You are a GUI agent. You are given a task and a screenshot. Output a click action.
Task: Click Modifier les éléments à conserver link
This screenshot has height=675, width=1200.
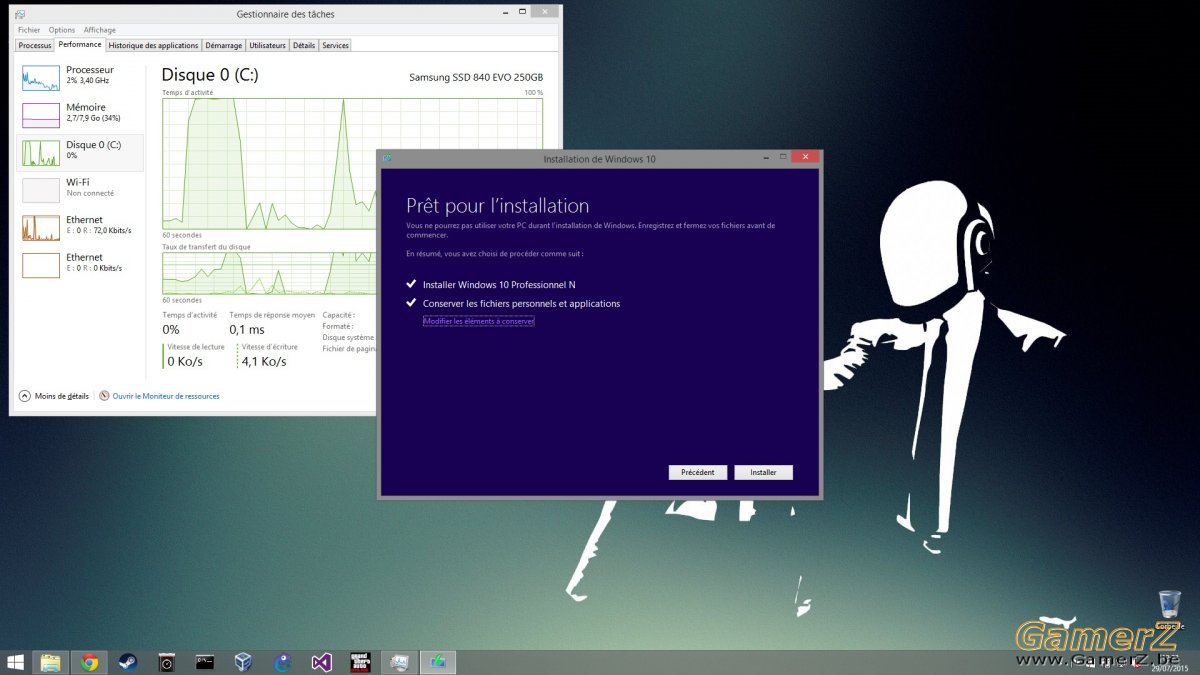[478, 321]
